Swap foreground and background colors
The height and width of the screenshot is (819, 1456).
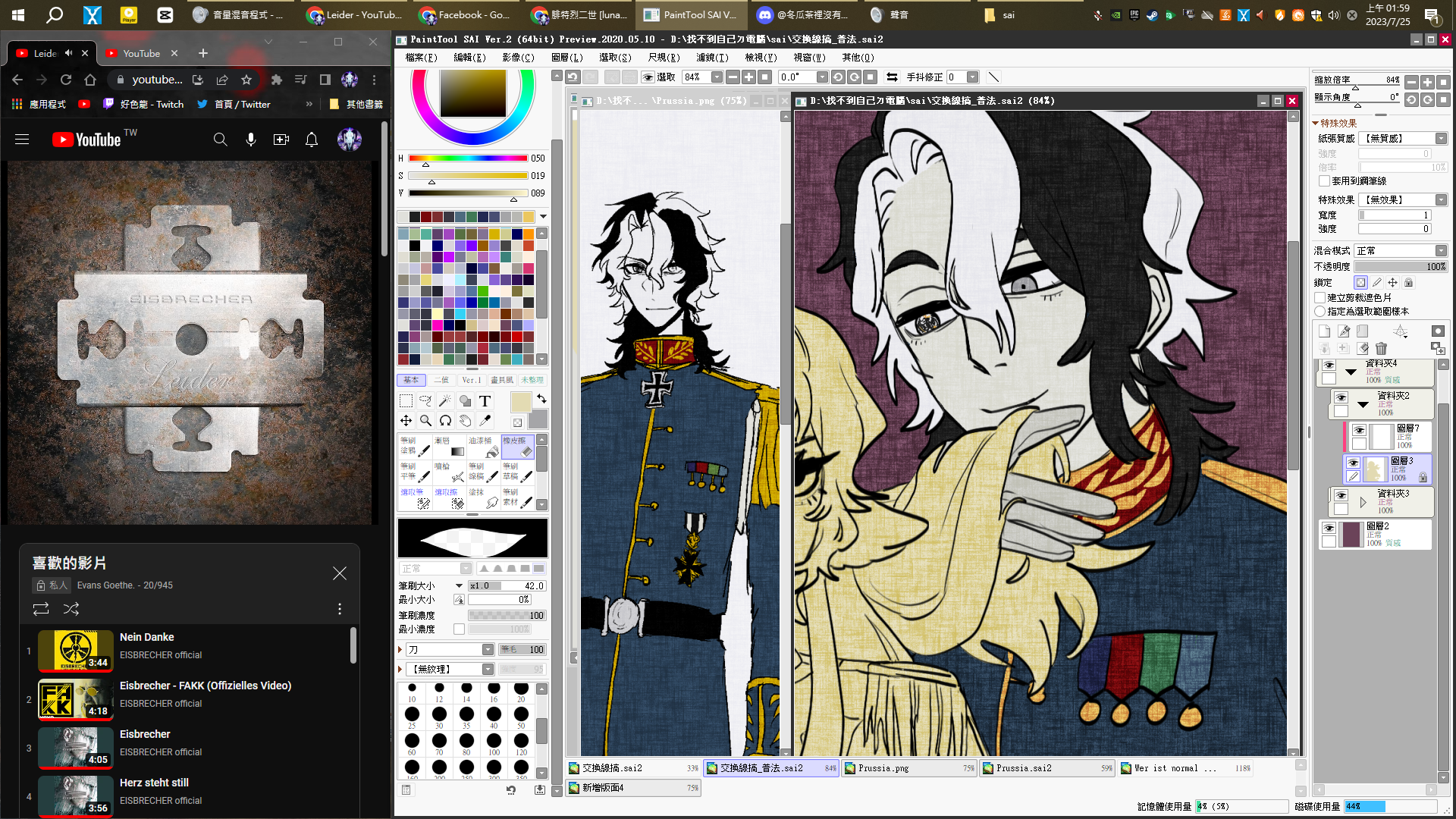coord(541,399)
